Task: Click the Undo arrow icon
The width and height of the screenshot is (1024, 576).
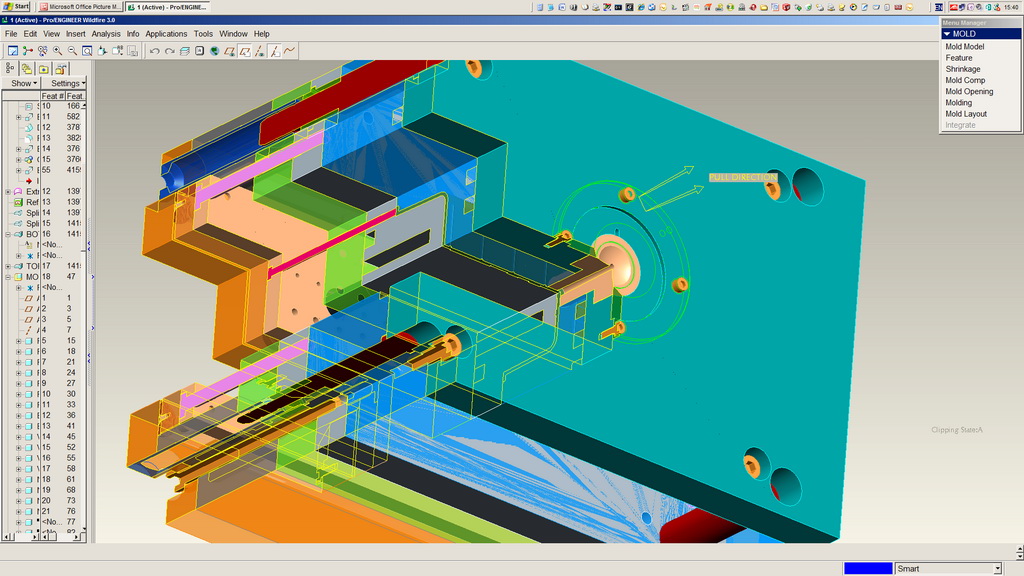Action: pyautogui.click(x=154, y=51)
